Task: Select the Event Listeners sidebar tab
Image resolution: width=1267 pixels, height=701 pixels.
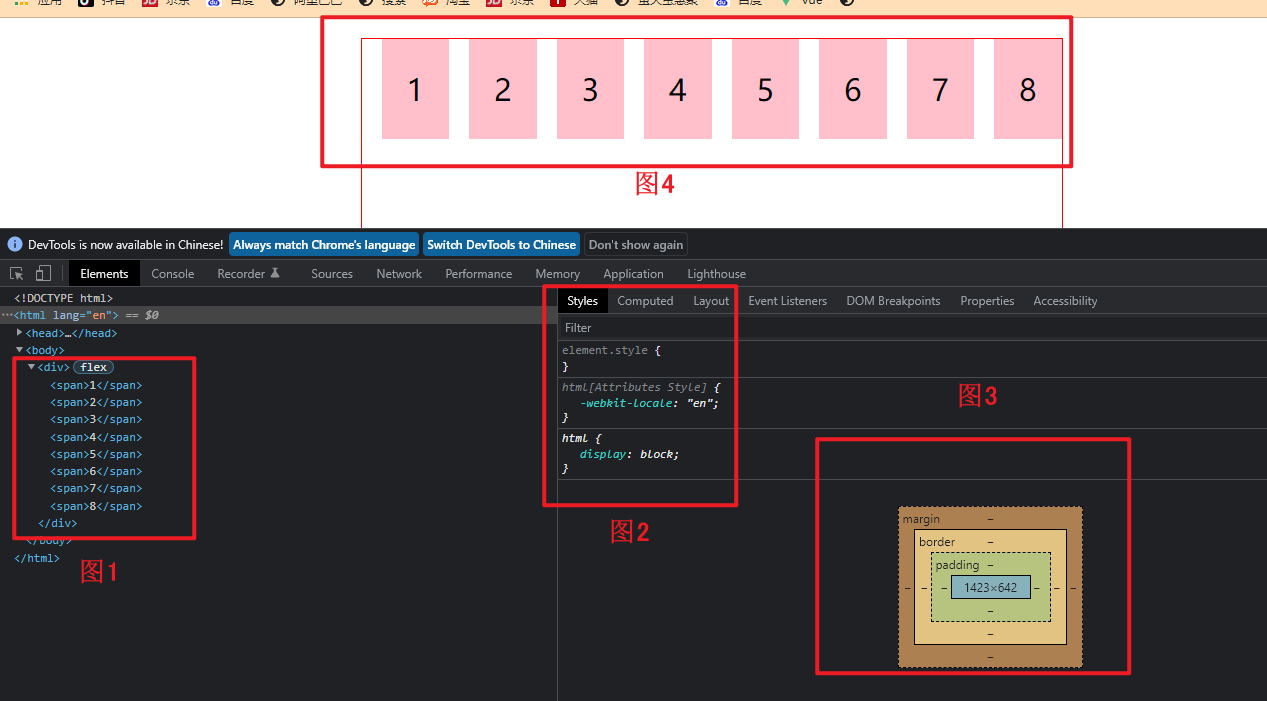Action: (788, 300)
